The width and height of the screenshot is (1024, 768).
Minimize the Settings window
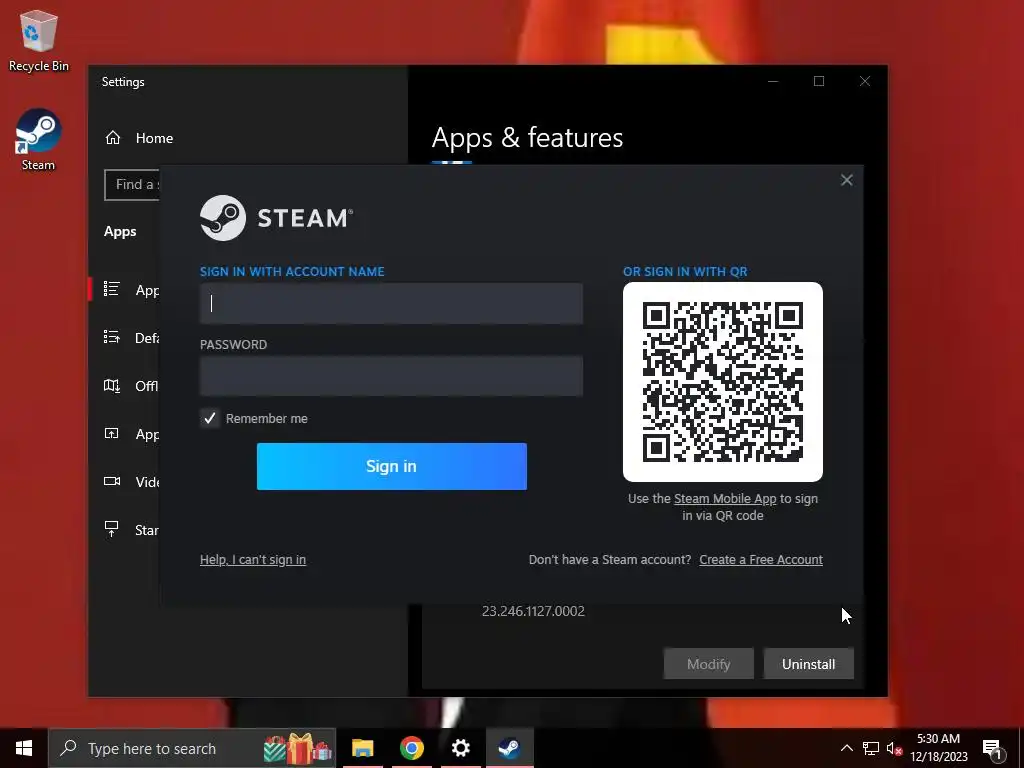tap(773, 81)
